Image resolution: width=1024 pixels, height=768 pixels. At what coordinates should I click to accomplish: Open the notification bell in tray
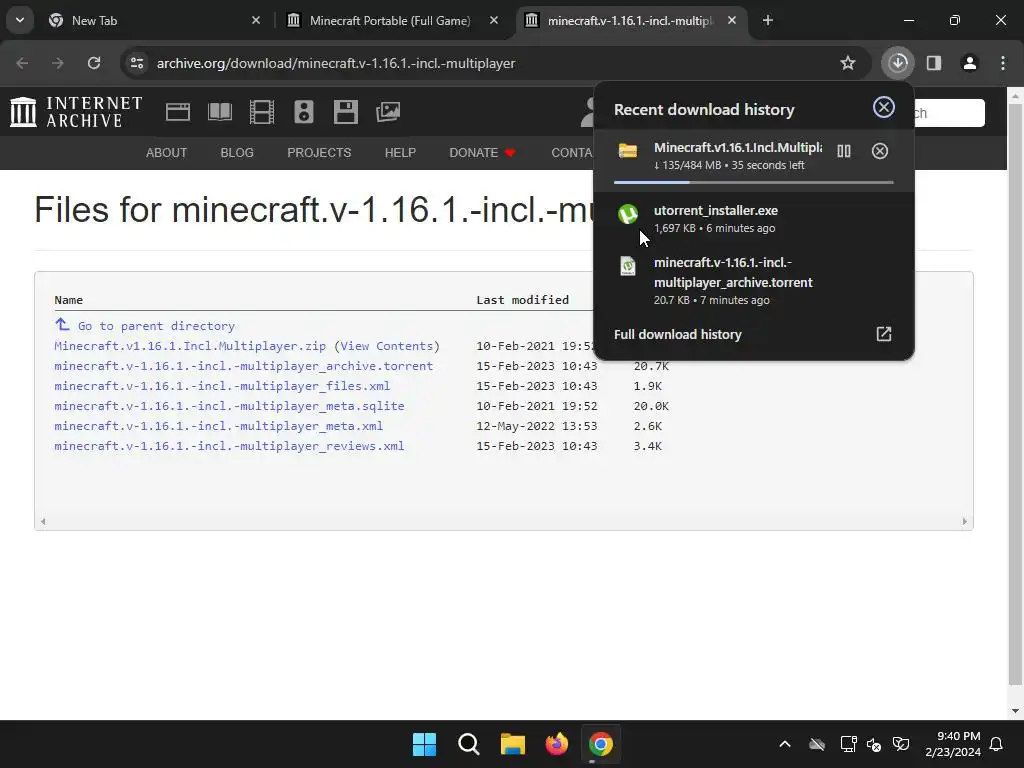(x=997, y=744)
